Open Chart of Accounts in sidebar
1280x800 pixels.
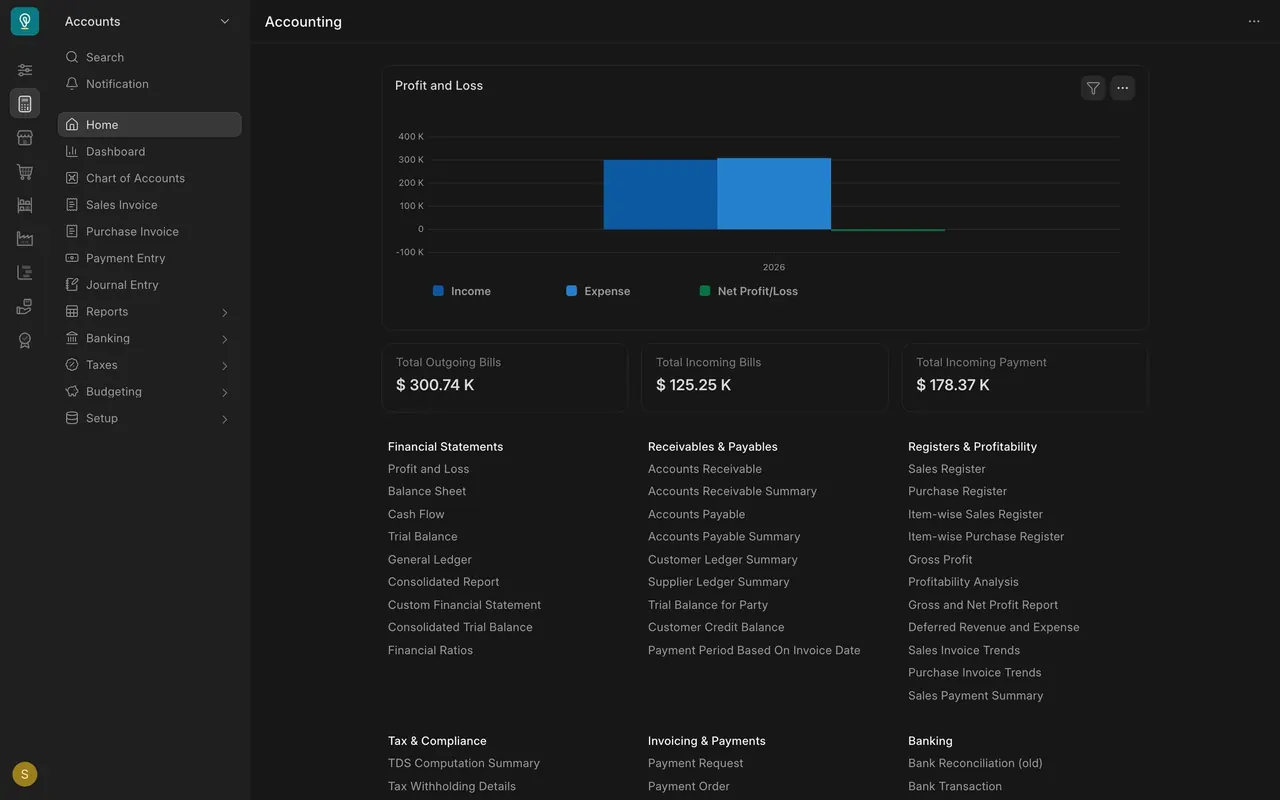click(150, 178)
